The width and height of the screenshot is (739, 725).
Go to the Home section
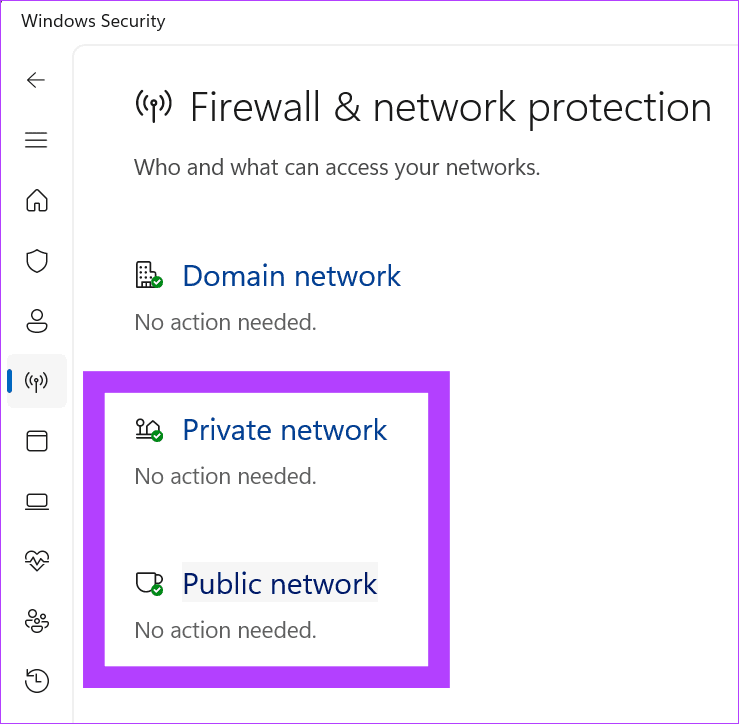37,201
